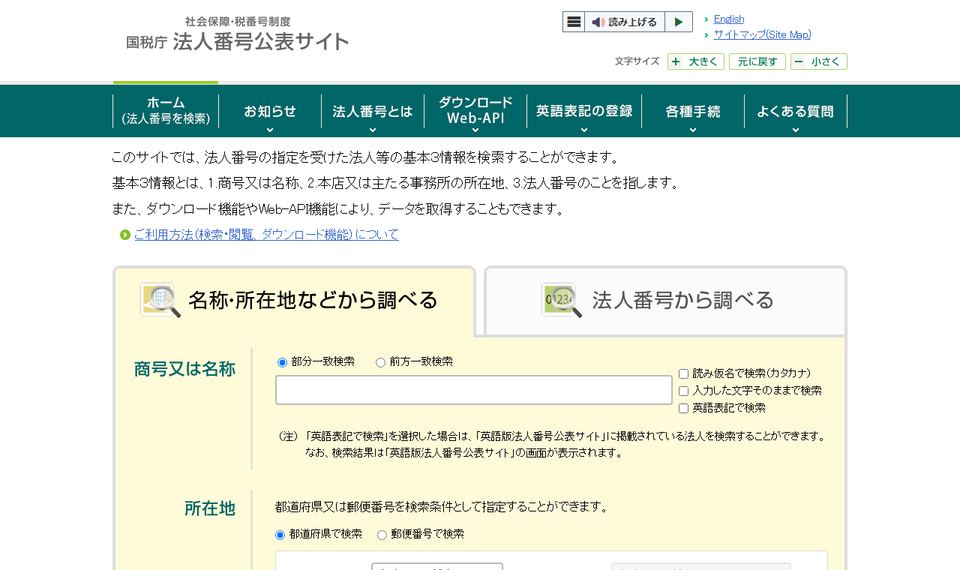
Task: Select the 法人番号から調べる tab
Action: pos(665,300)
